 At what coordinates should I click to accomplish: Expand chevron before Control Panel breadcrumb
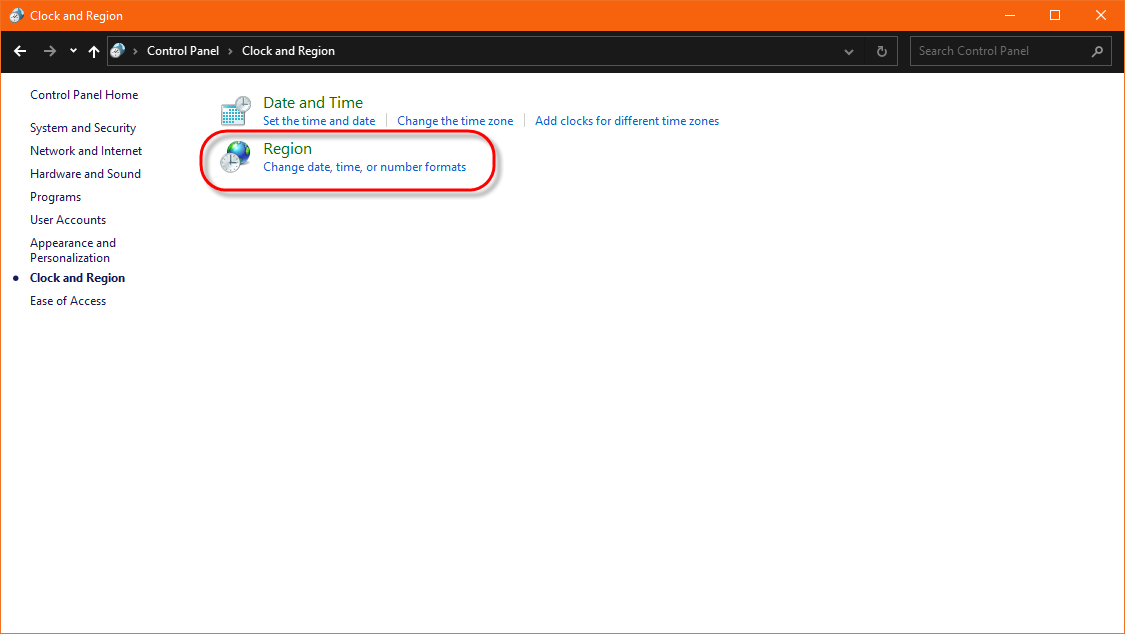135,52
